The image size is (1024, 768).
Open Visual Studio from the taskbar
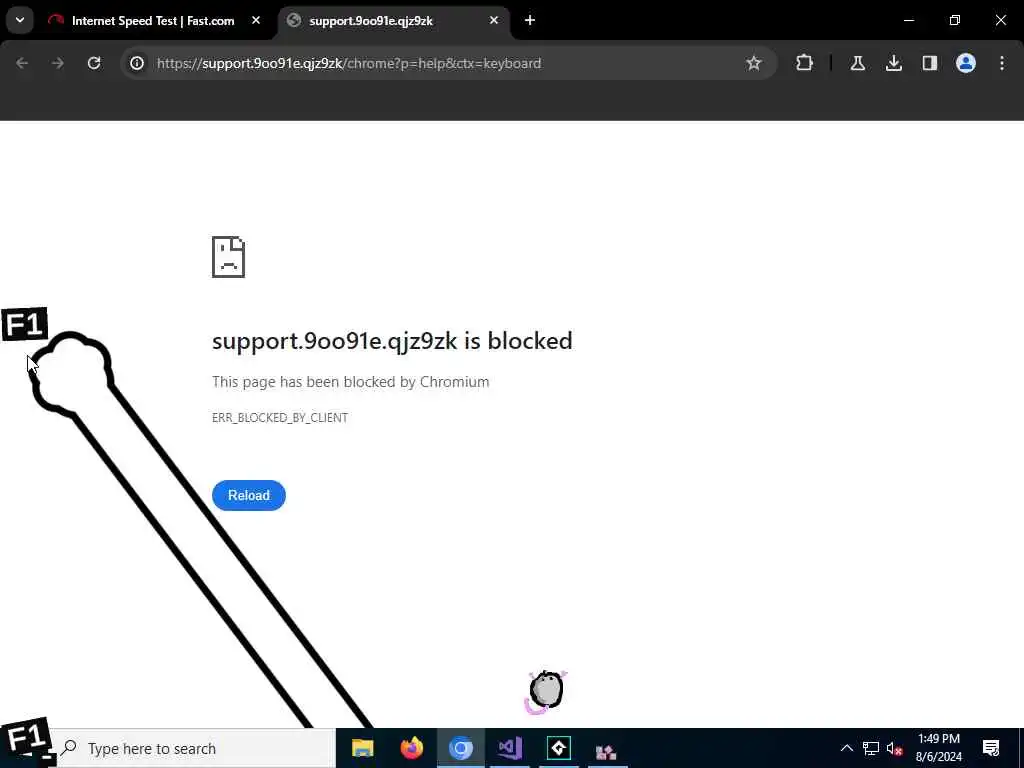pyautogui.click(x=509, y=748)
